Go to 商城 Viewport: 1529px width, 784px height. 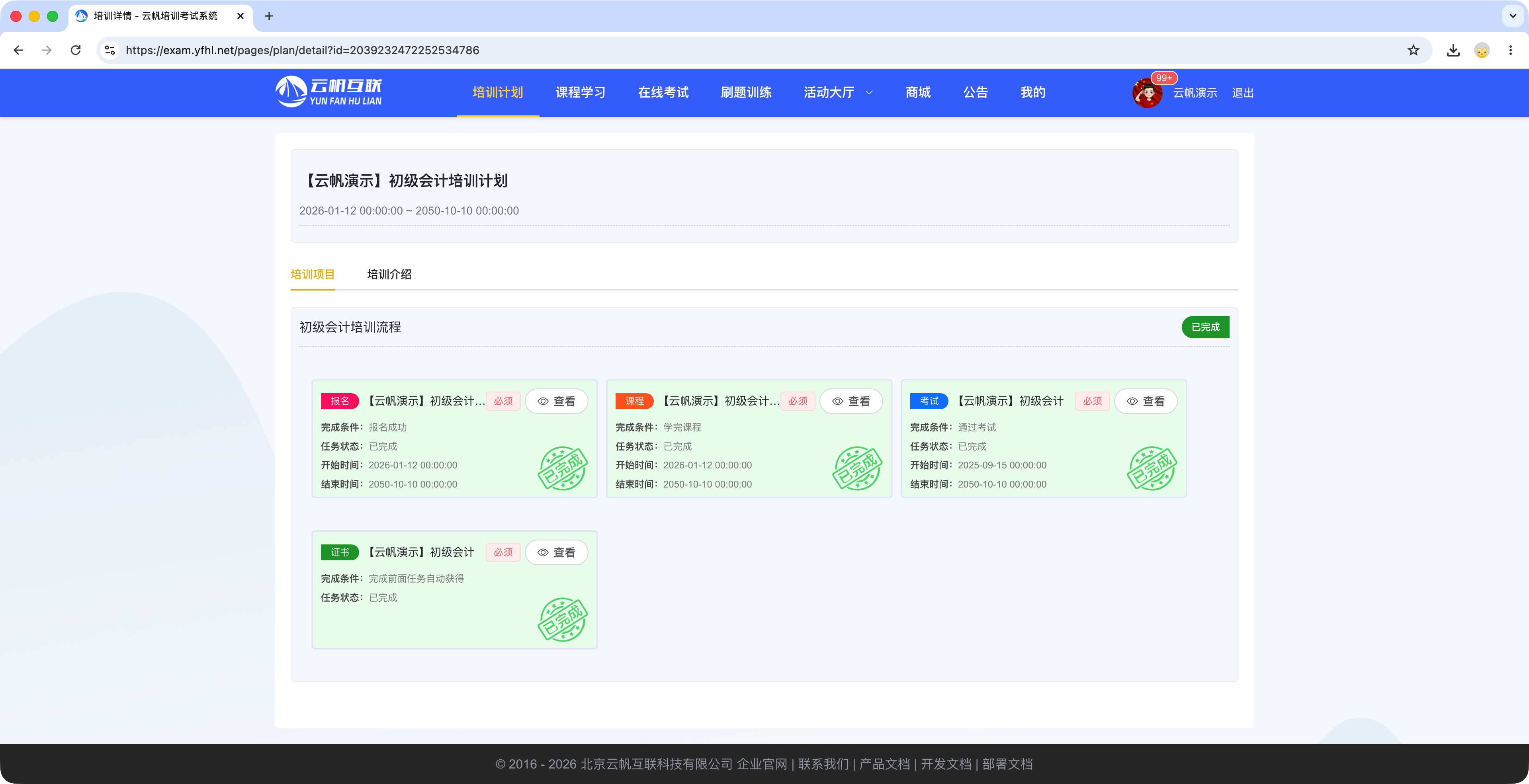(x=918, y=92)
